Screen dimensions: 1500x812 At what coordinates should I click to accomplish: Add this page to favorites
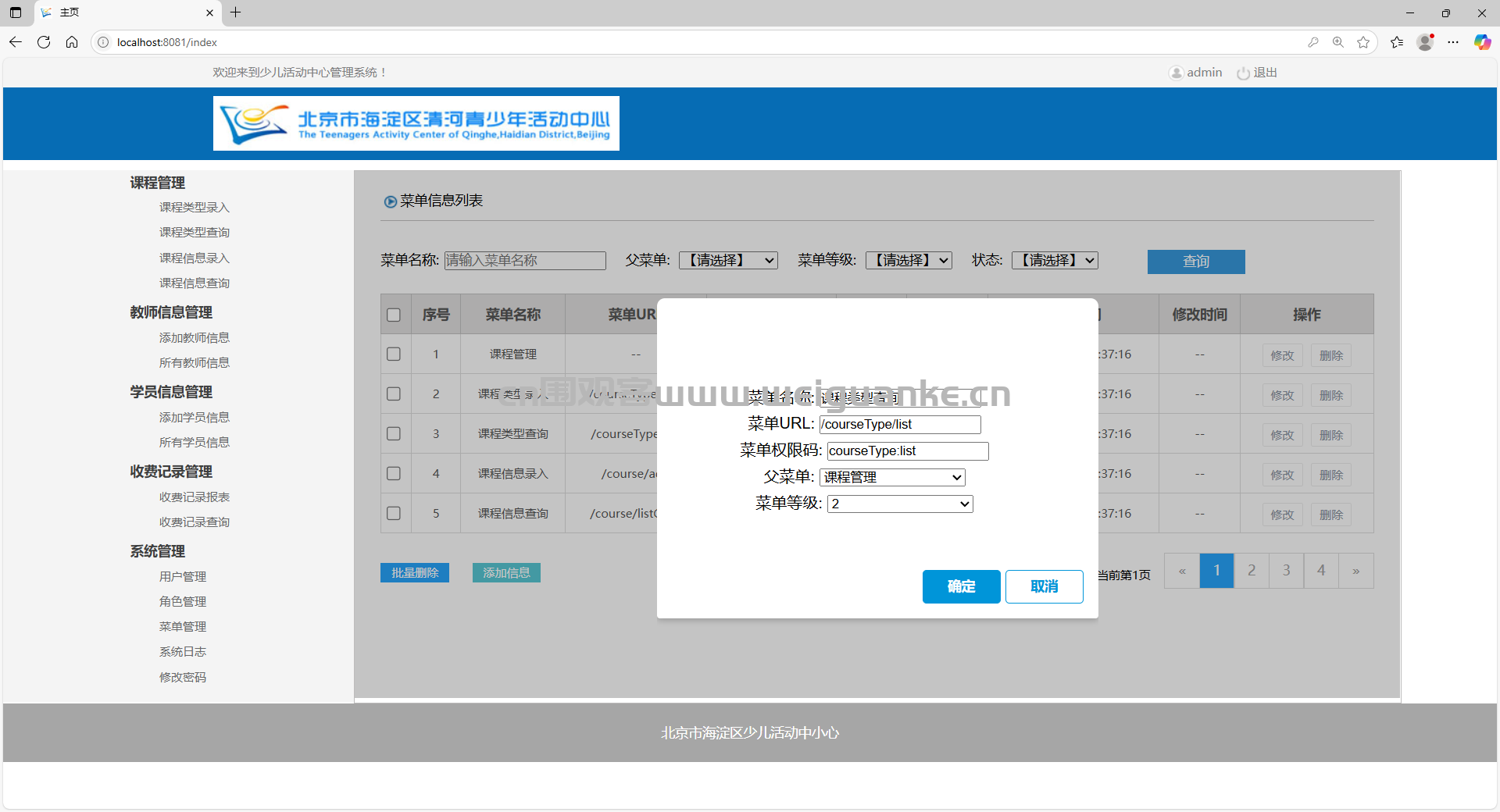(1363, 42)
